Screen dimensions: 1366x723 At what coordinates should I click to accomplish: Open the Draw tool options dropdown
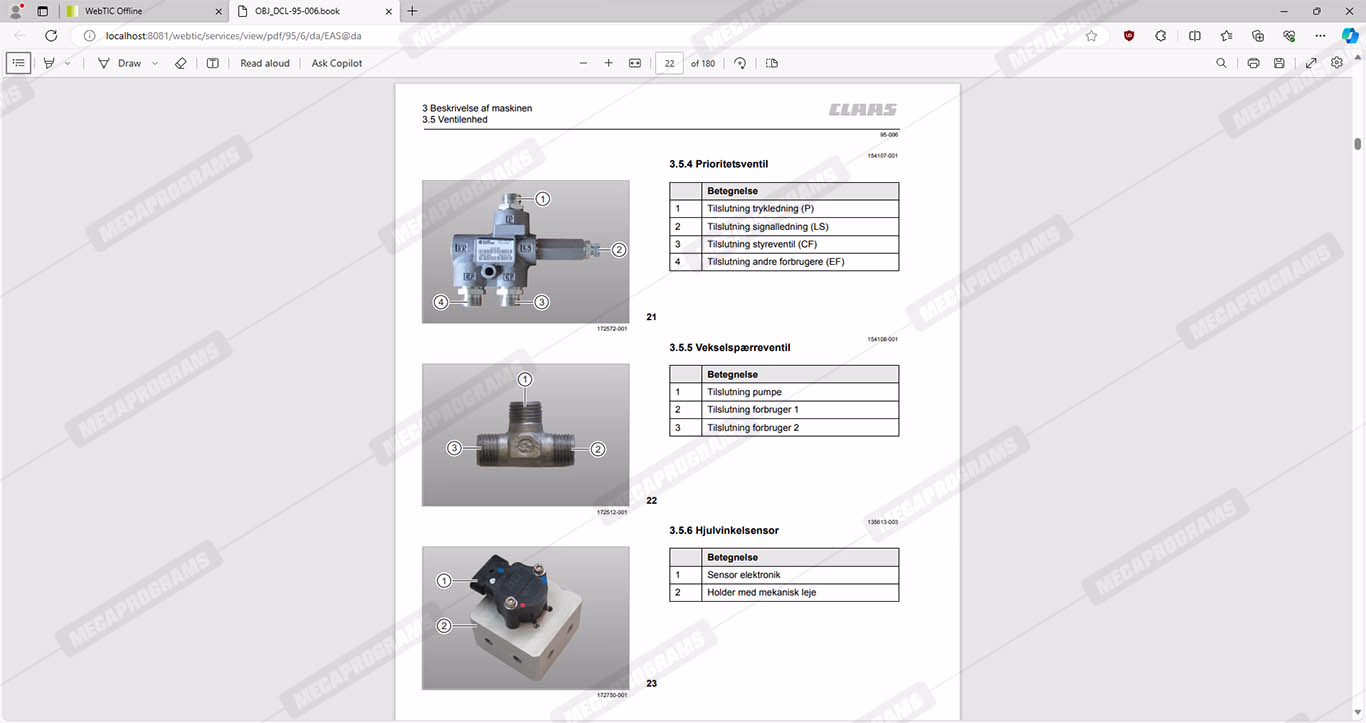[155, 63]
